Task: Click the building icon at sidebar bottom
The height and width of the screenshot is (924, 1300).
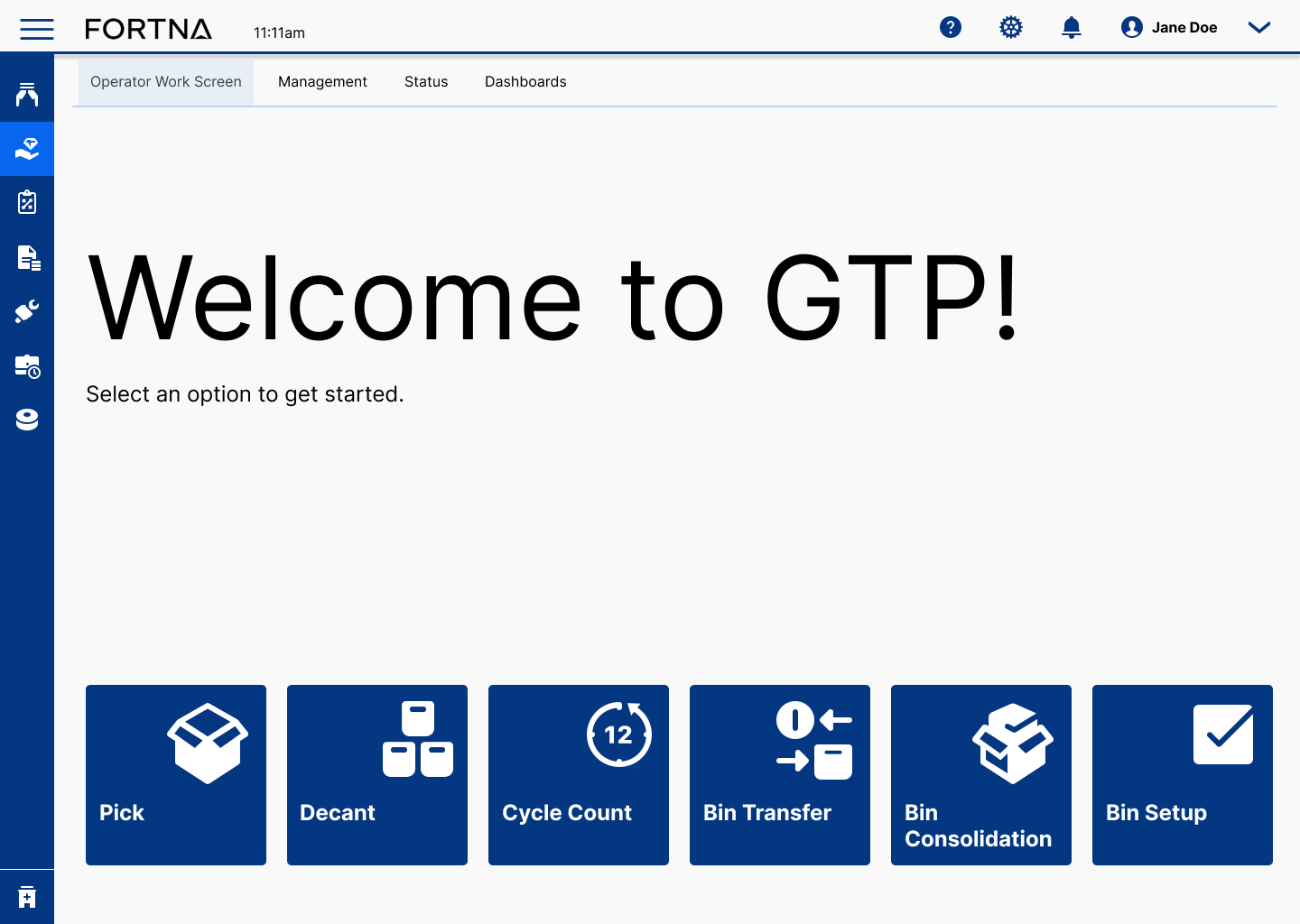Action: pos(27,897)
